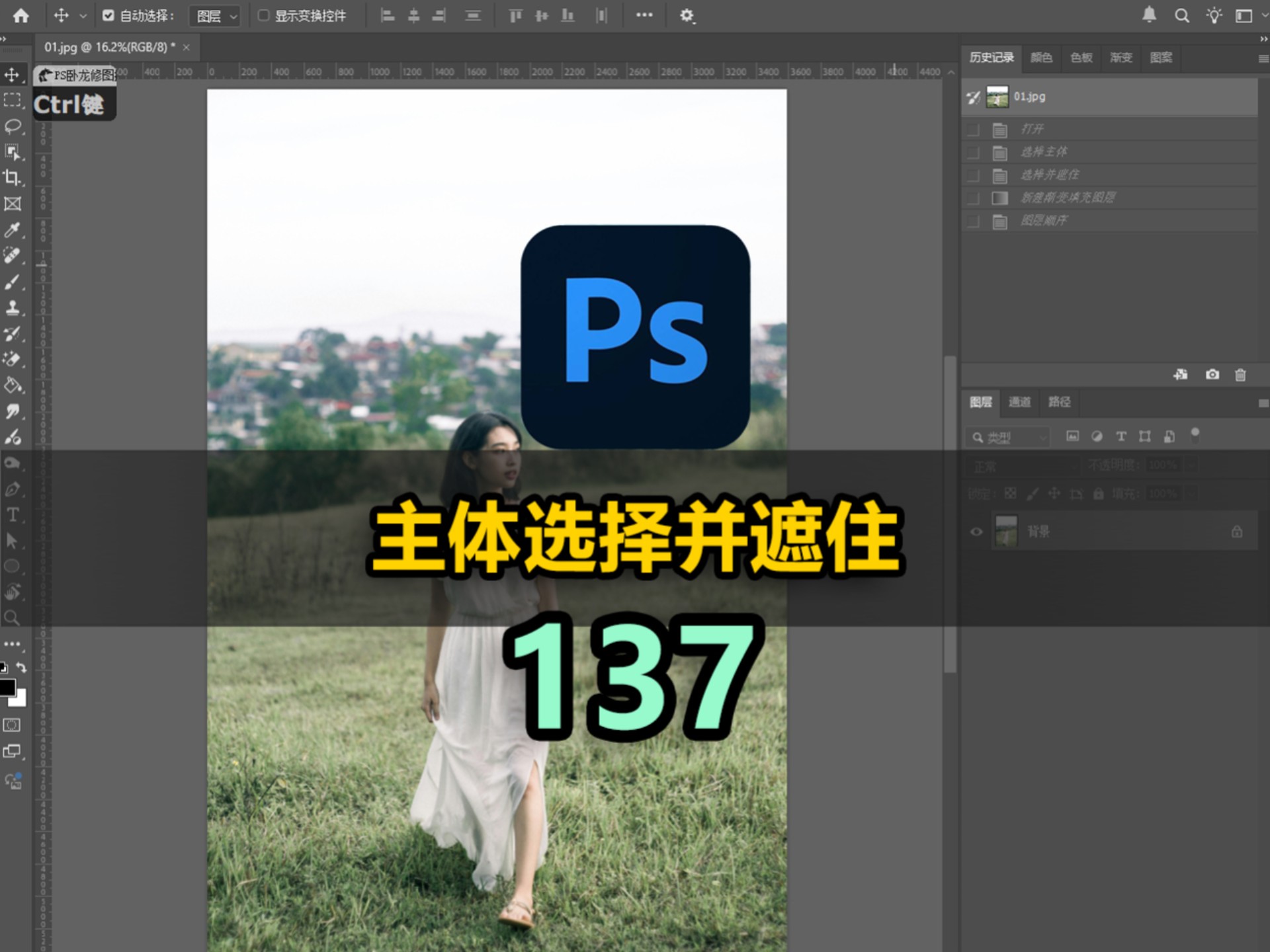Enable Show Transform Controls checkbox
This screenshot has width=1270, height=952.
(263, 15)
